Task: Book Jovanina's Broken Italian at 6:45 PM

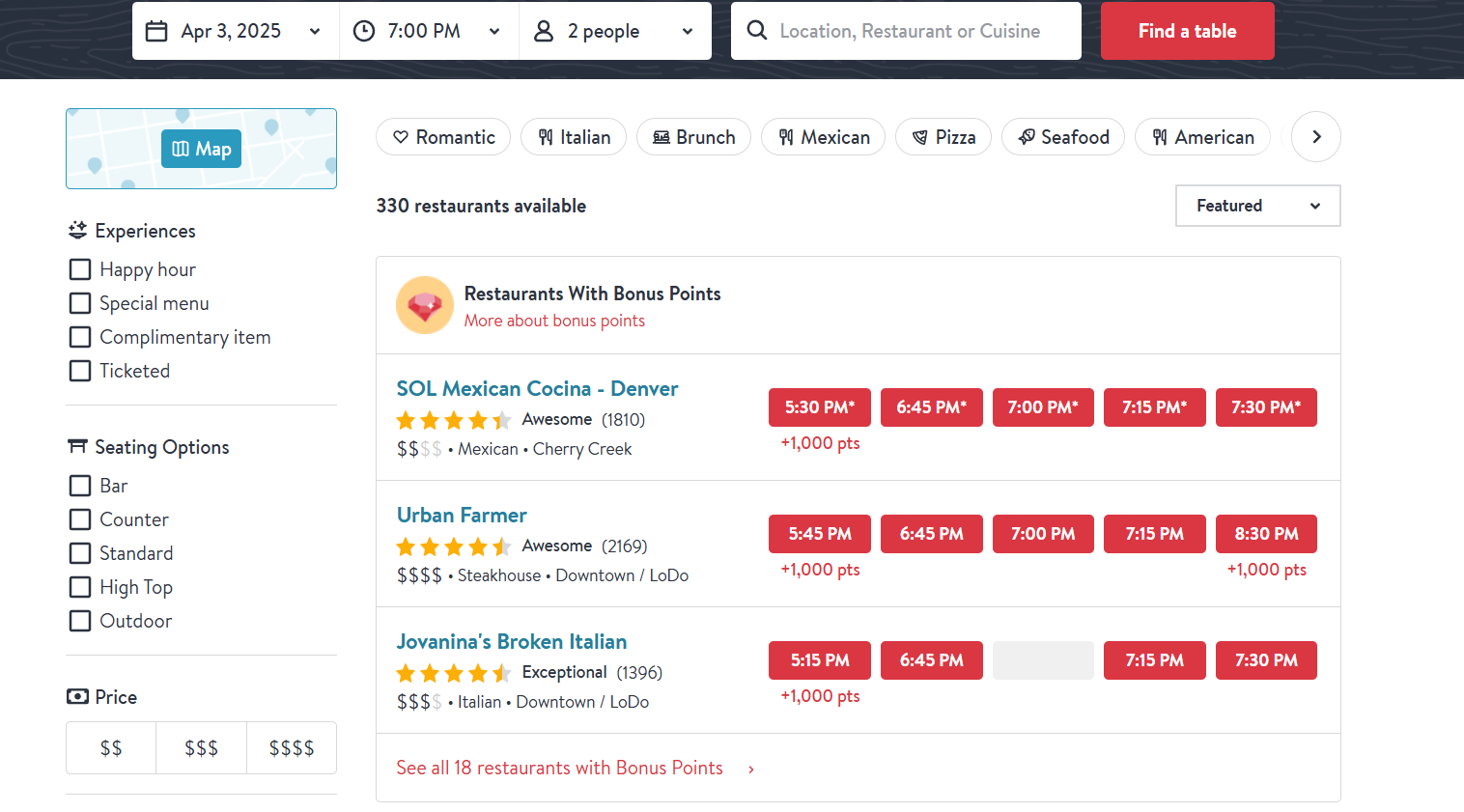Action: [932, 660]
